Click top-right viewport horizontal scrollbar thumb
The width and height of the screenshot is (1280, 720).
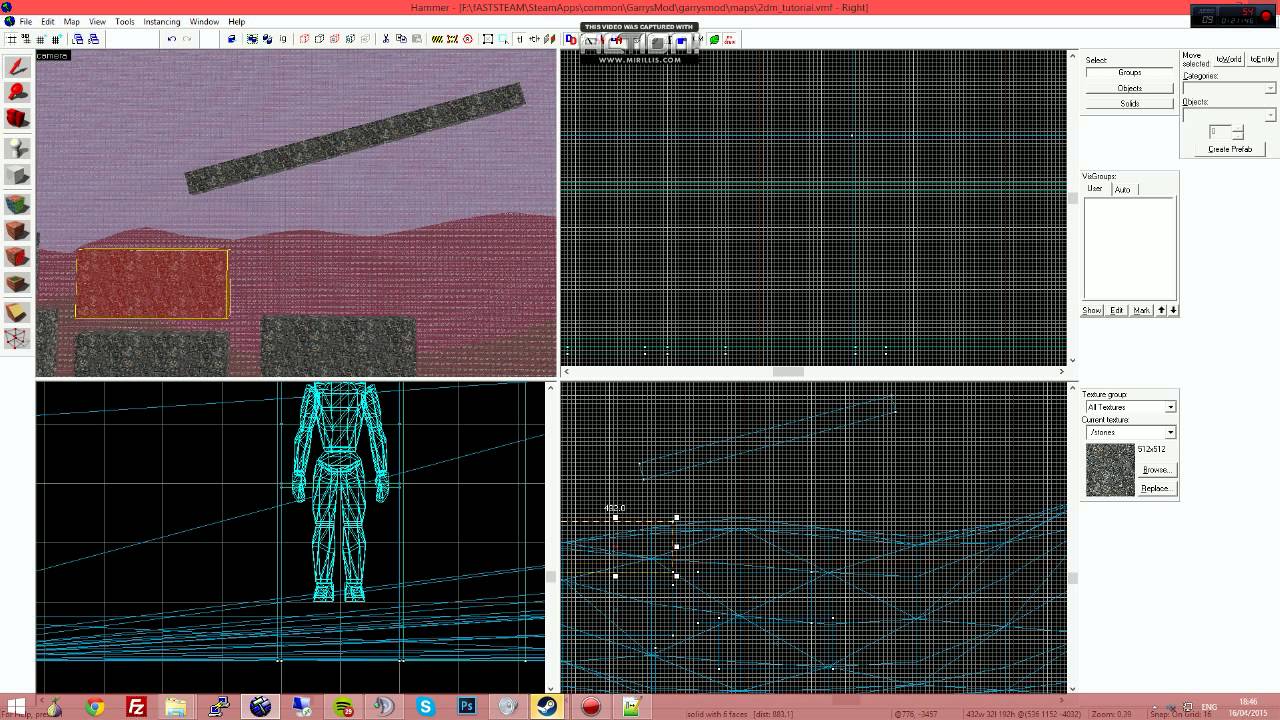coord(788,372)
